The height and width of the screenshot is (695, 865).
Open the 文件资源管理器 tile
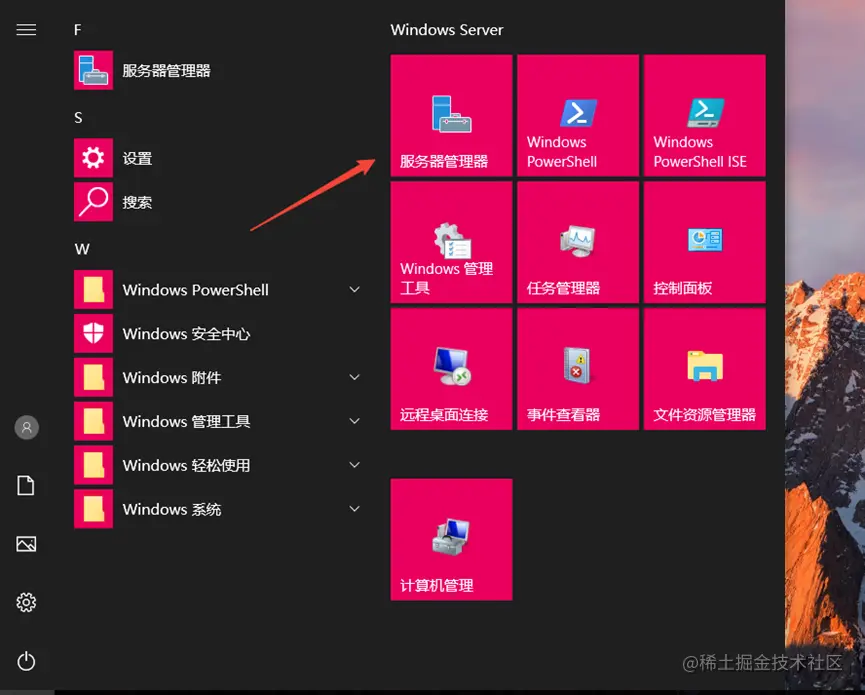click(704, 369)
